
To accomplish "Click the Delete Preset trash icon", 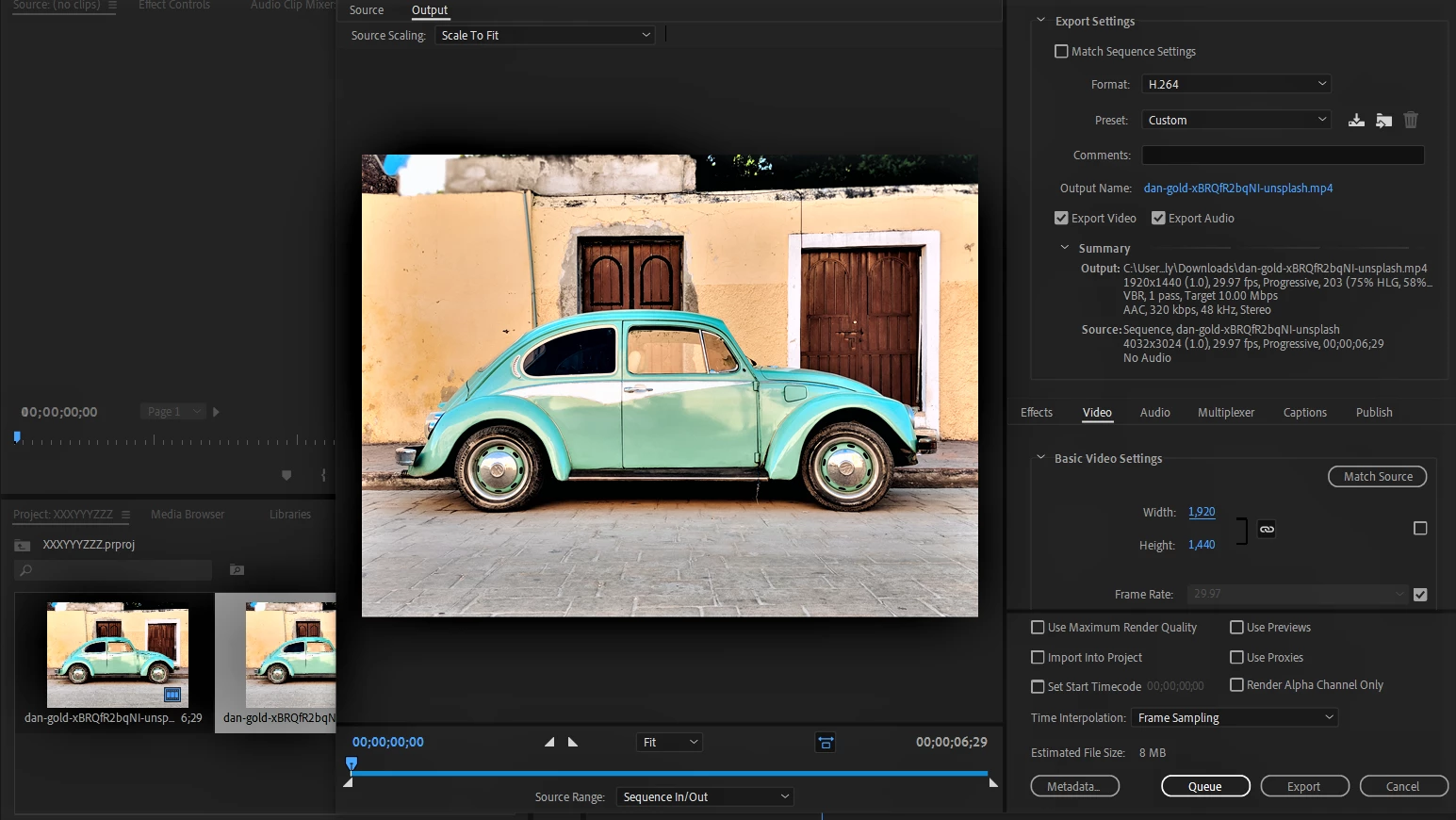I will point(1411,120).
